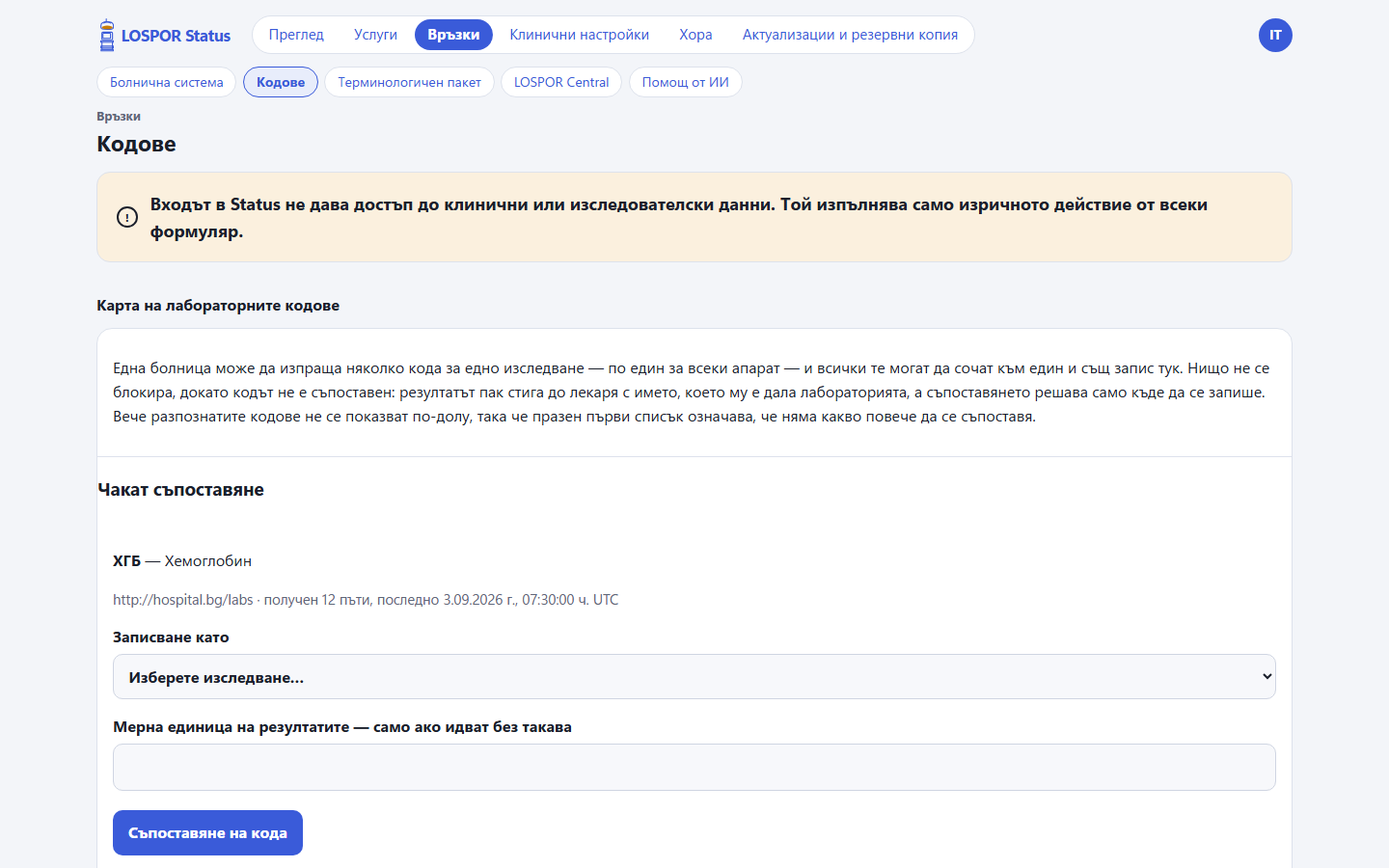Screen dimensions: 1389x868
Task: Open Терминологичен пакет subtab
Action: point(409,82)
